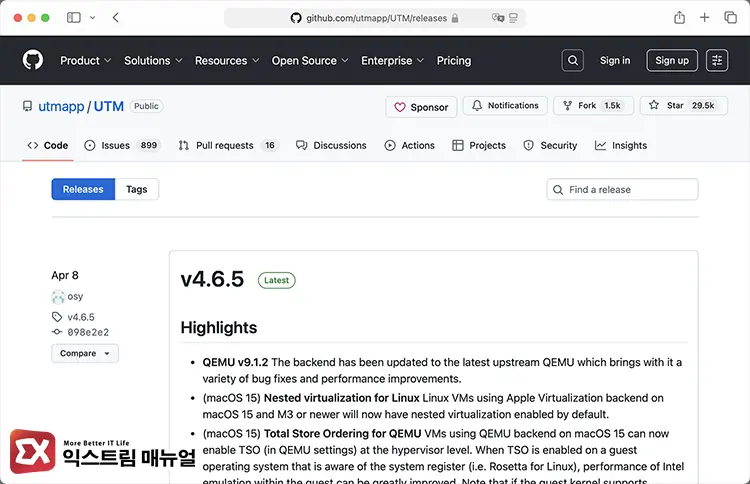Click the translate icon in address bar
The height and width of the screenshot is (484, 750).
click(498, 18)
